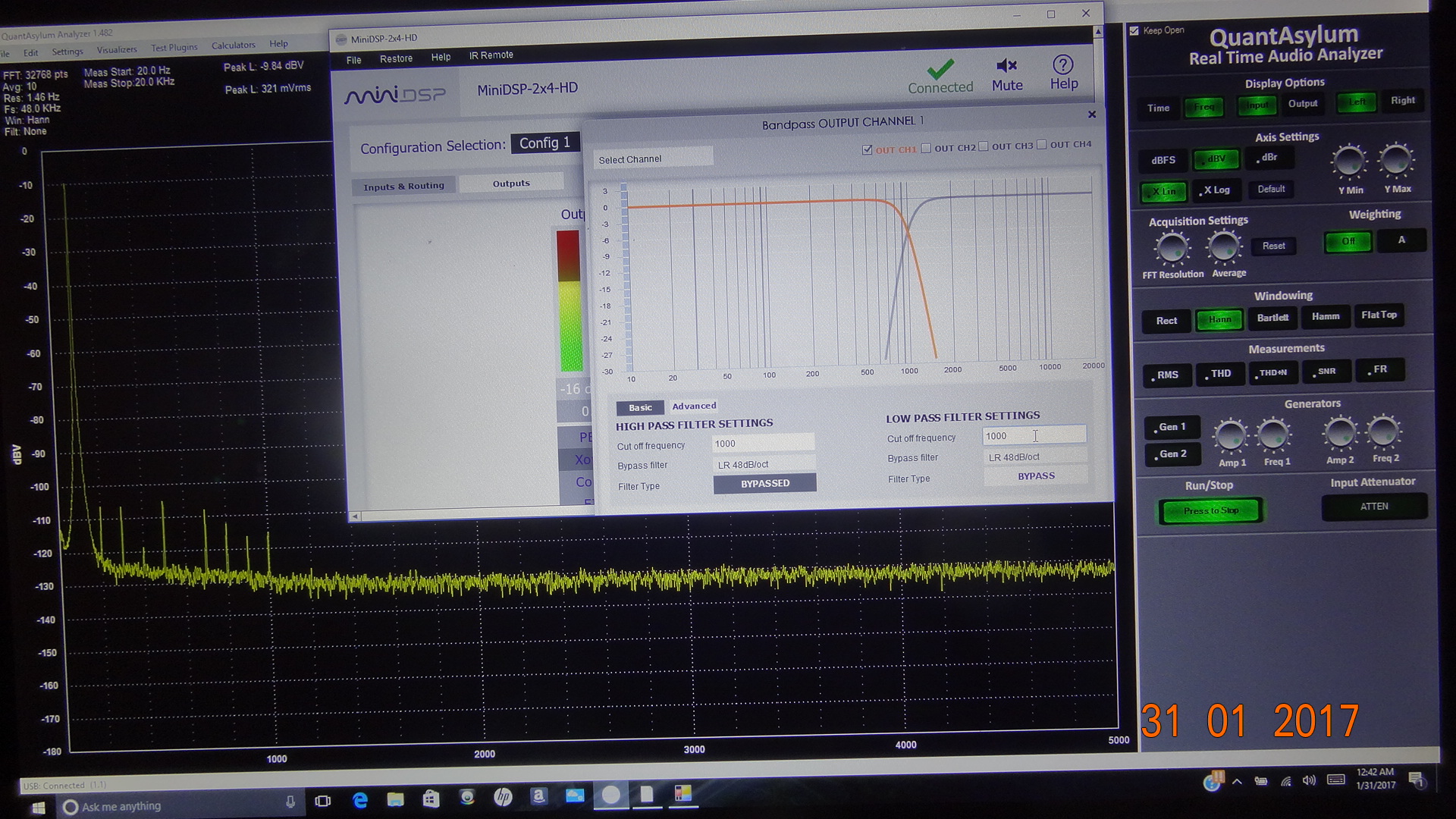This screenshot has width=1456, height=819.
Task: Open the Select Channel dropdown
Action: point(652,158)
